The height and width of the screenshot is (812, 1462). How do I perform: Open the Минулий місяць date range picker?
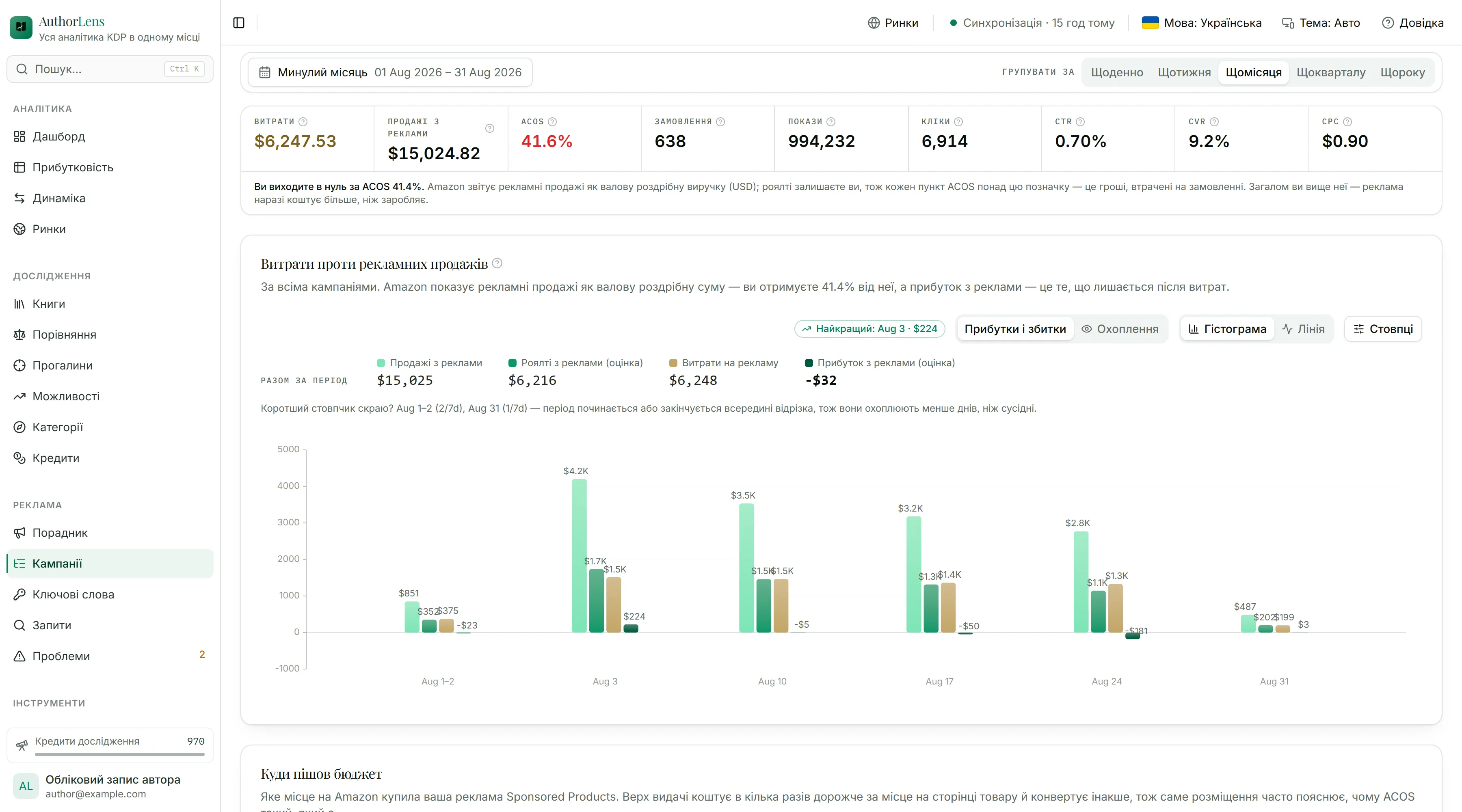(x=390, y=72)
